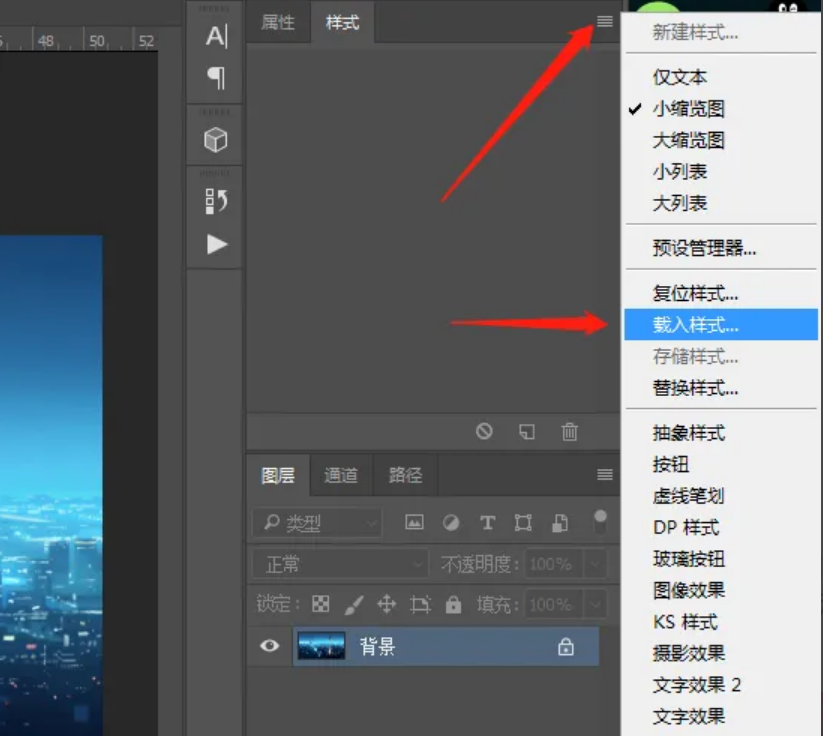Viewport: 823px width, 736px height.
Task: Toggle lock transparent pixels in 锁定 row
Action: [x=321, y=604]
